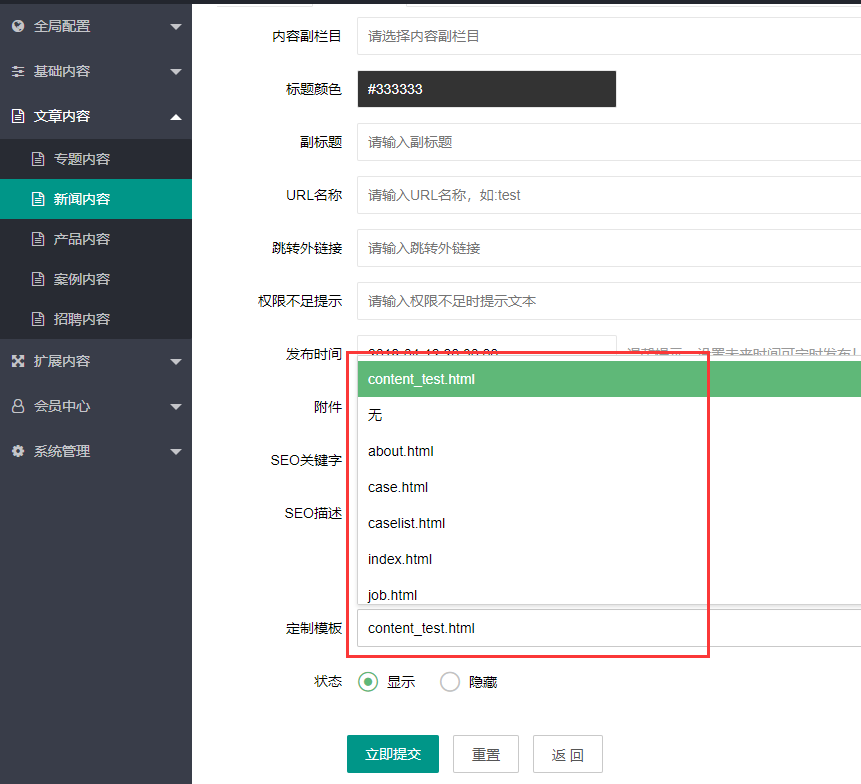Image resolution: width=861 pixels, height=784 pixels.
Task: Pick index.html in the dropdown list
Action: pos(400,559)
